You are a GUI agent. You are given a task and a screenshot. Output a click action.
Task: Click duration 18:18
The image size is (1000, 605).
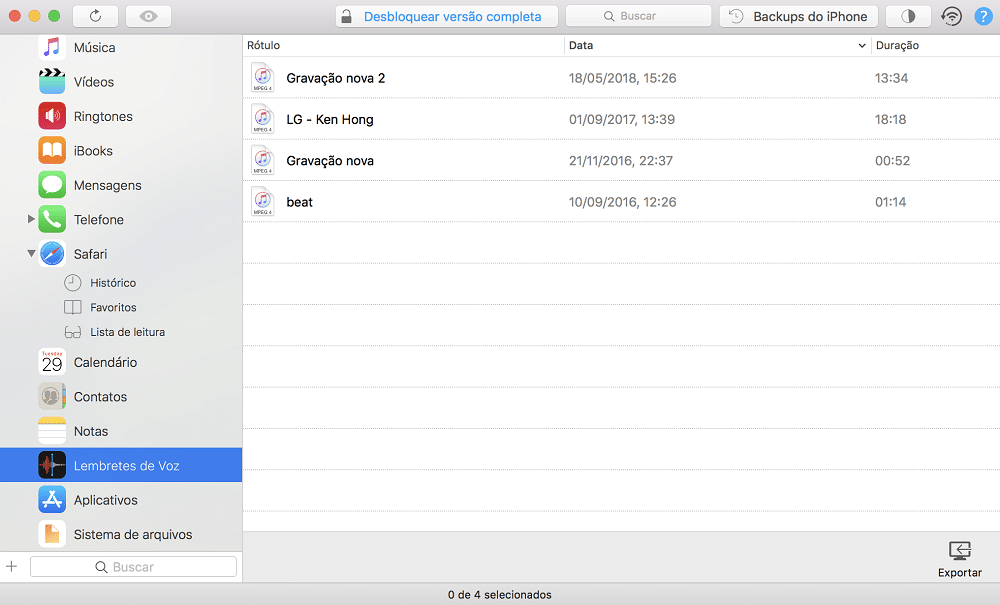[890, 119]
